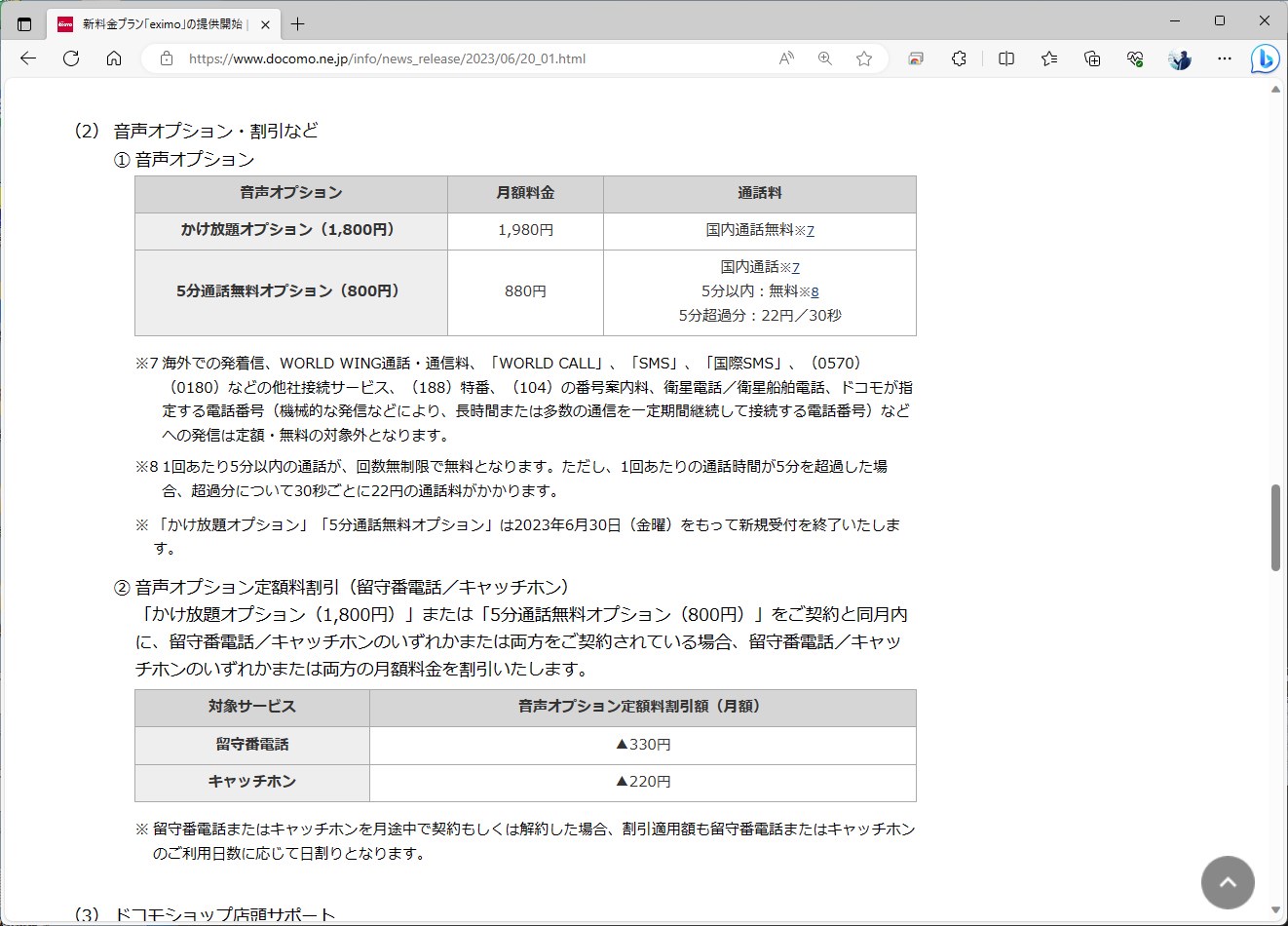Refresh the docomo news release page

click(x=70, y=58)
